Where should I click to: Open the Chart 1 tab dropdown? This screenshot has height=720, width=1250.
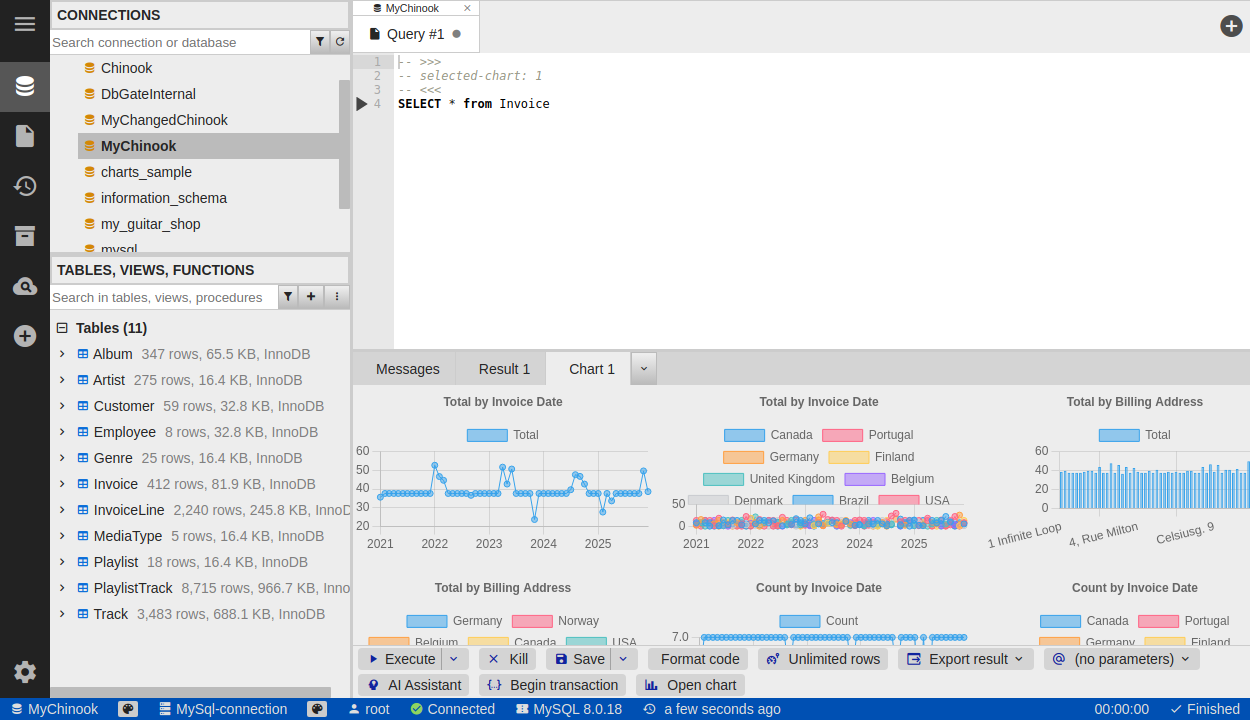[x=644, y=369]
